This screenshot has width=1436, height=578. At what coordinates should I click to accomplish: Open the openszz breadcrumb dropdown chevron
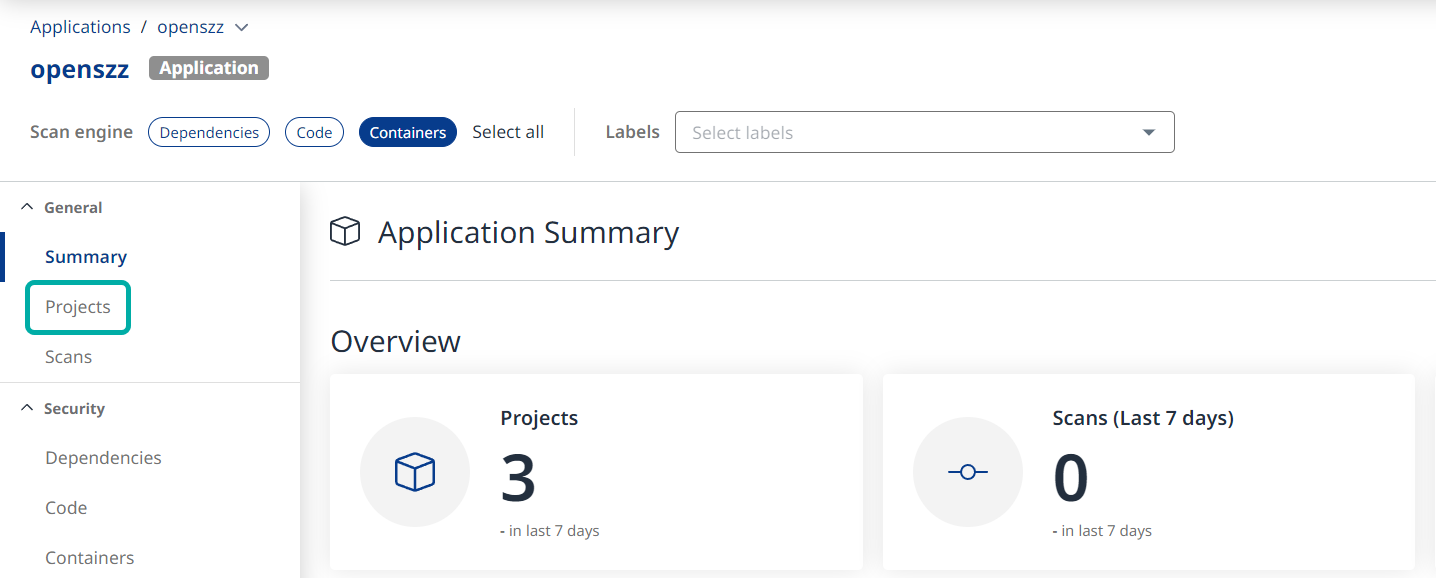pos(241,27)
